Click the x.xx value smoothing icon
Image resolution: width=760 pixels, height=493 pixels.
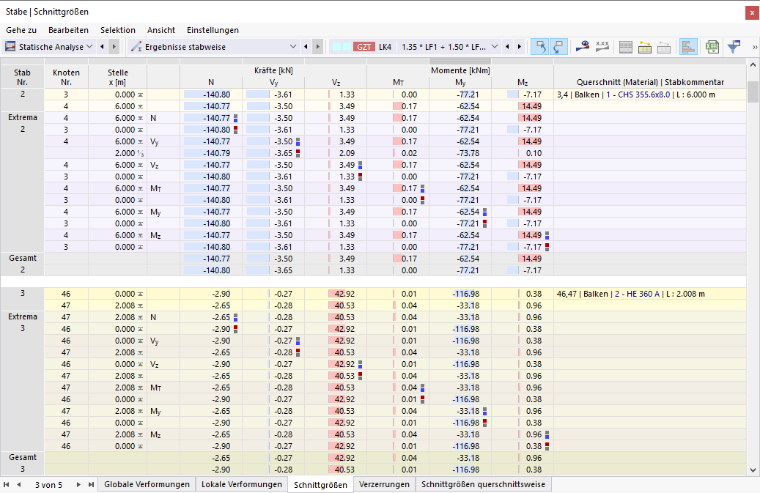tap(602, 47)
